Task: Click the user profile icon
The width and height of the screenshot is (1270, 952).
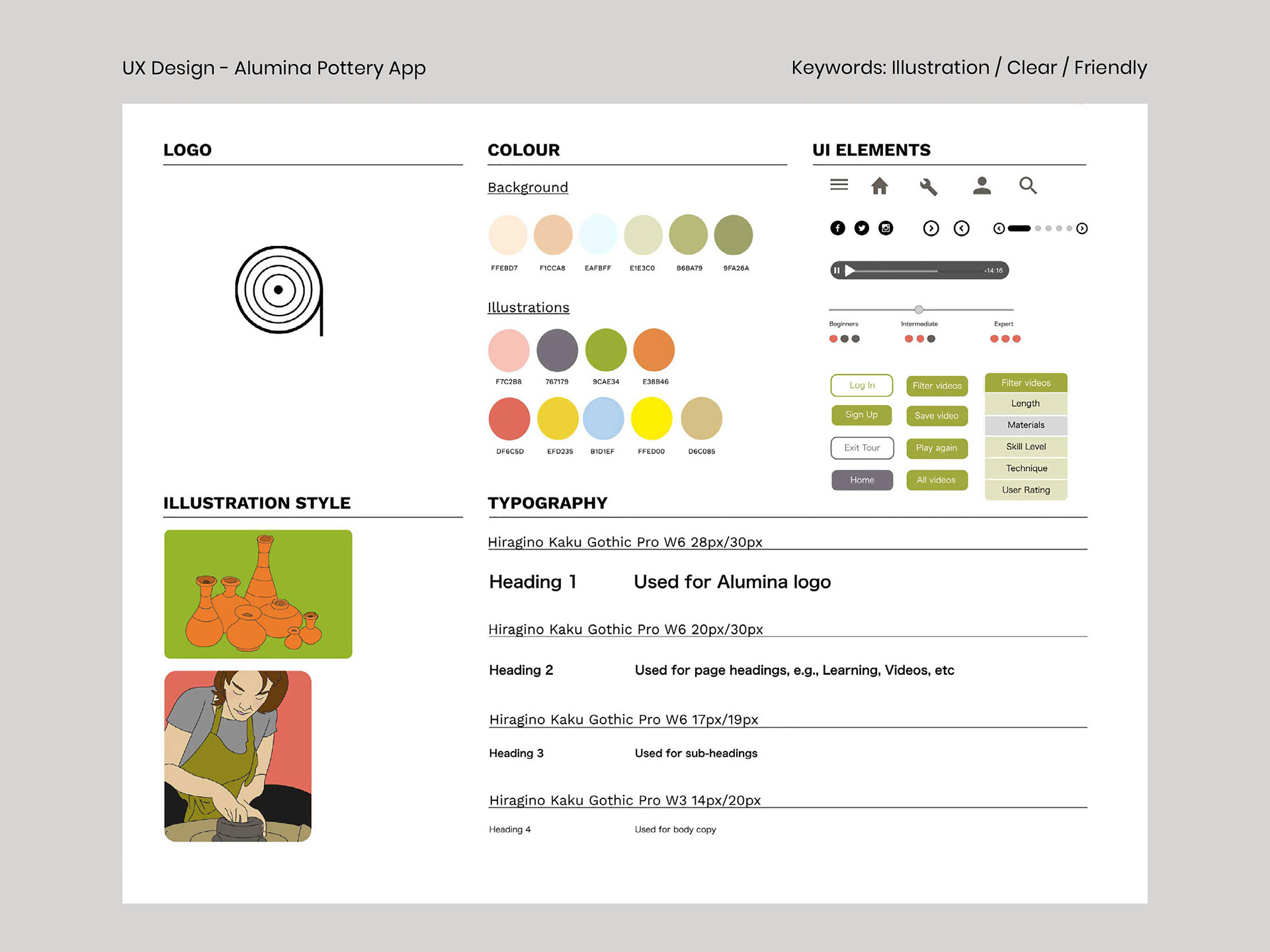Action: click(x=982, y=186)
